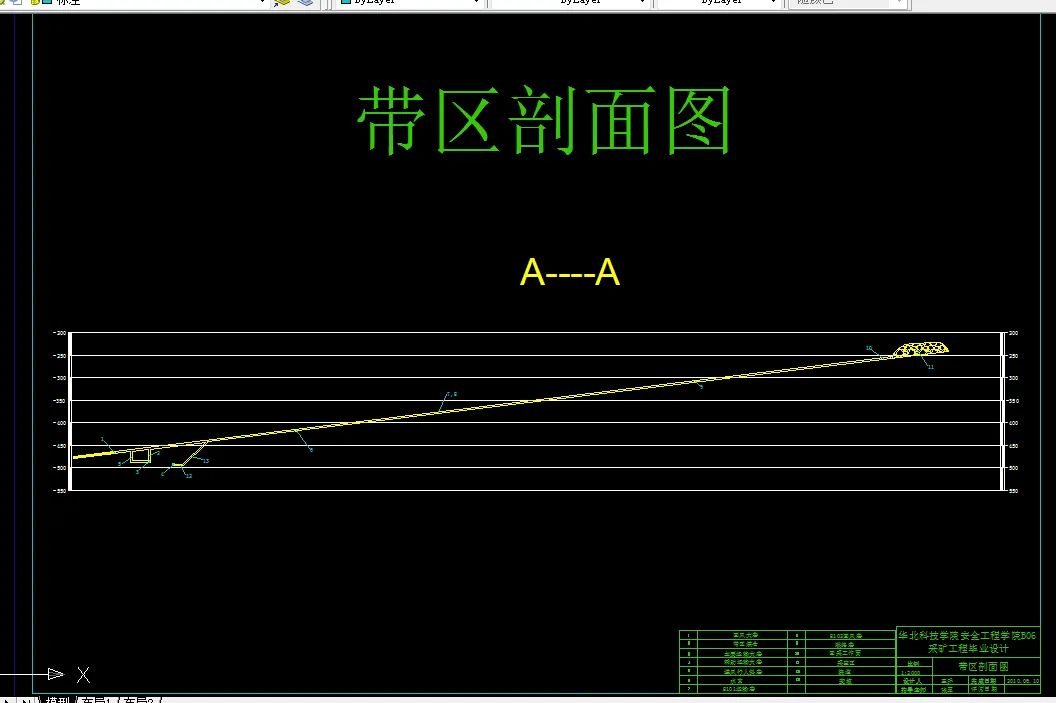
Task: Pick the yellow hatched surface mound shape
Action: [921, 349]
